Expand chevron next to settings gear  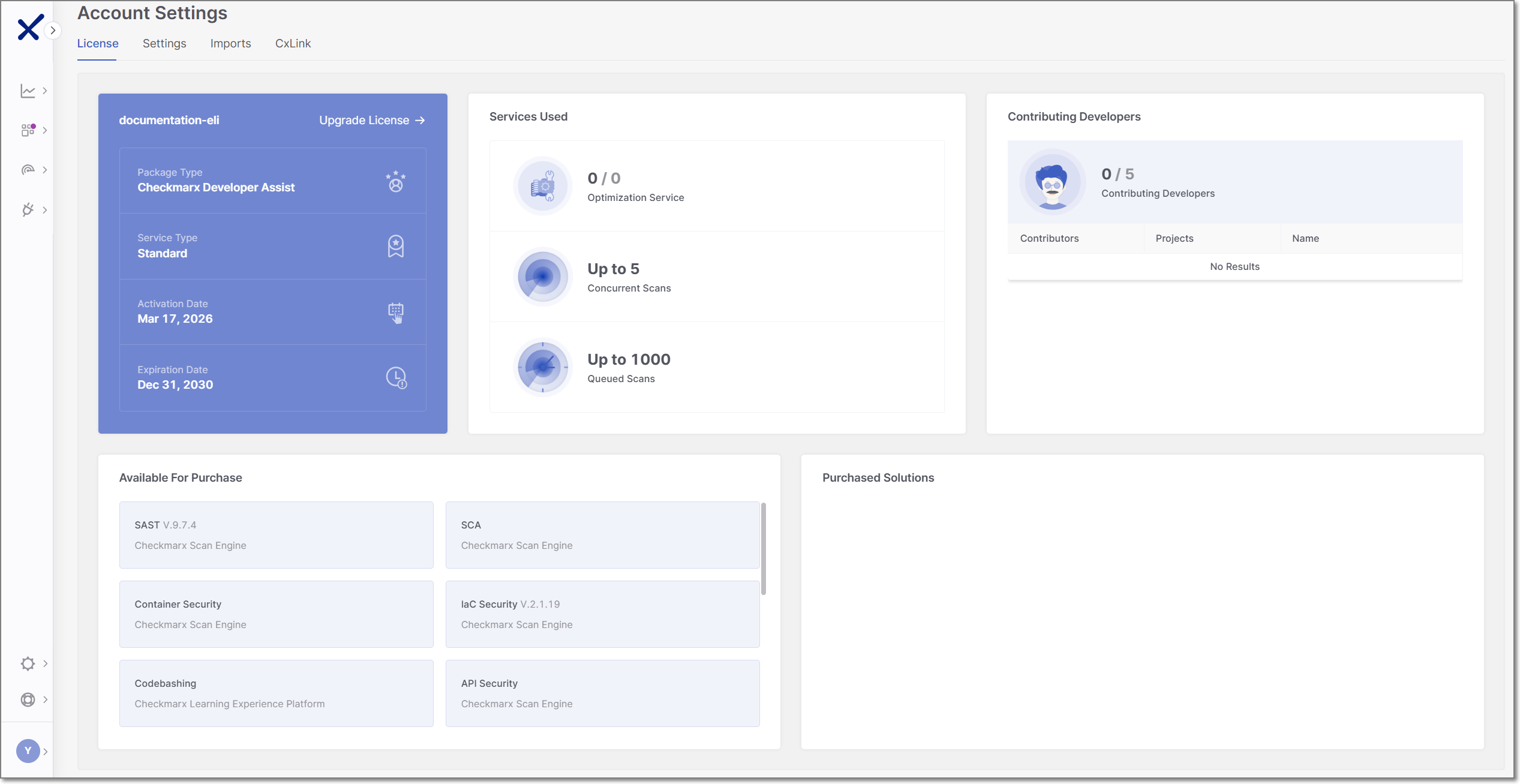pos(45,663)
